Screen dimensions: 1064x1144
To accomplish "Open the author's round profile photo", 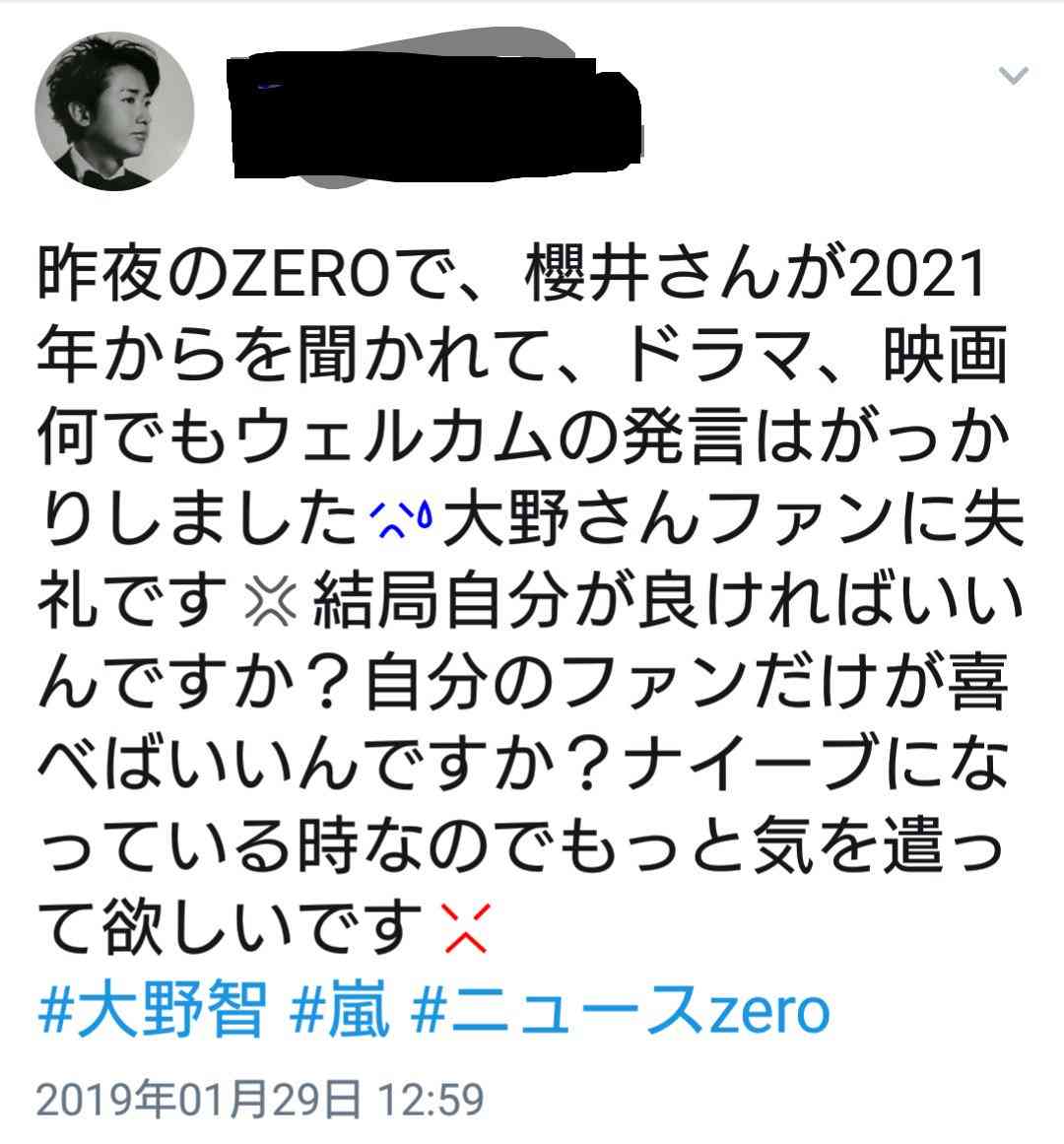I will click(x=114, y=111).
